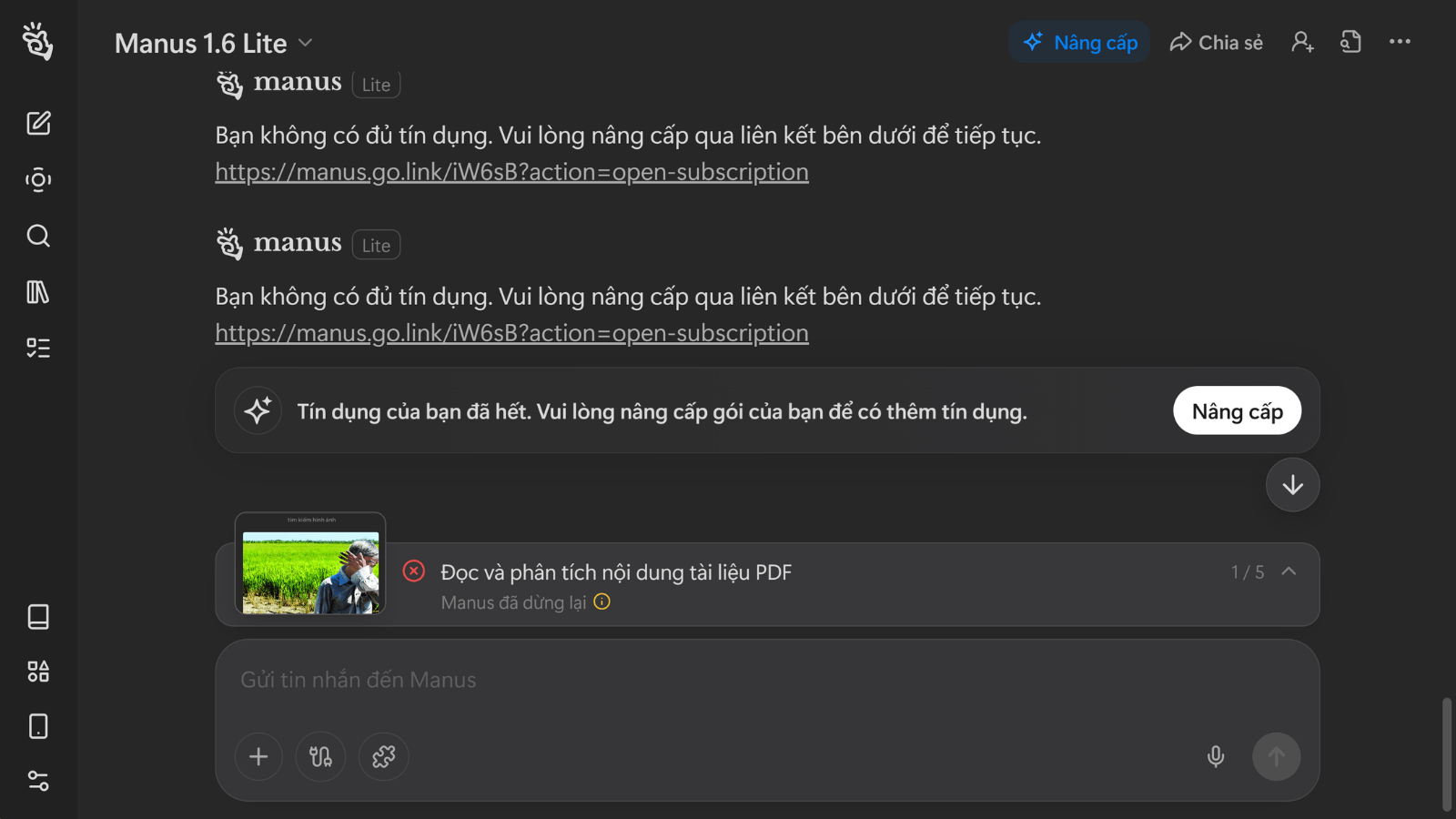
Task: Open the settings sliders icon in sidebar
Action: [38, 781]
